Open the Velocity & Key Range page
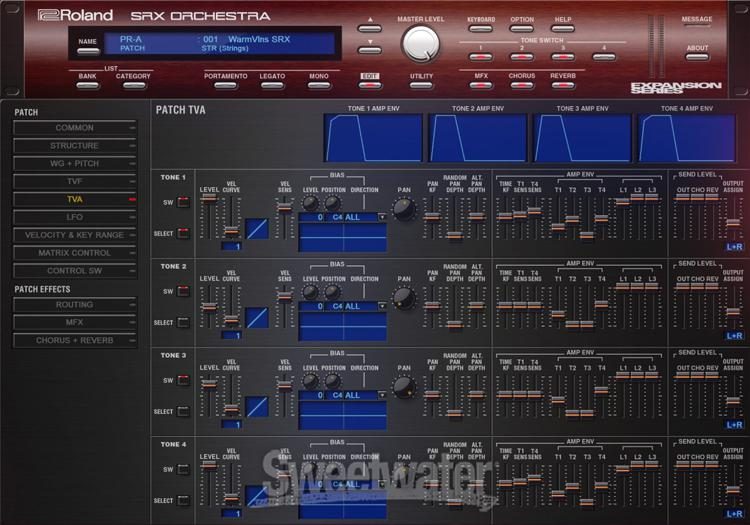 pos(75,235)
